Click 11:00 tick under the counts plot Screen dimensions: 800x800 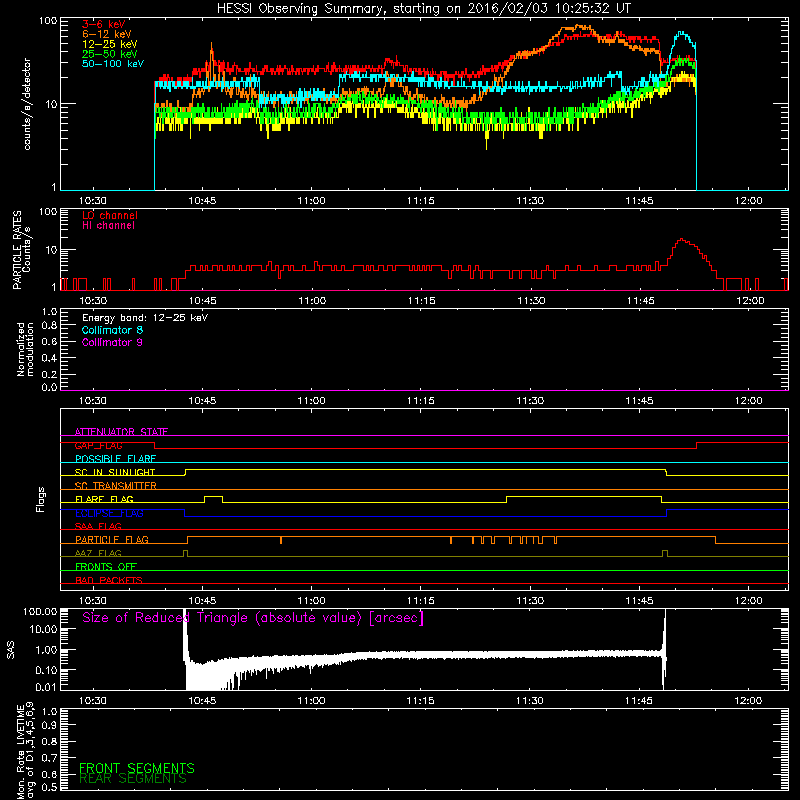coord(311,201)
